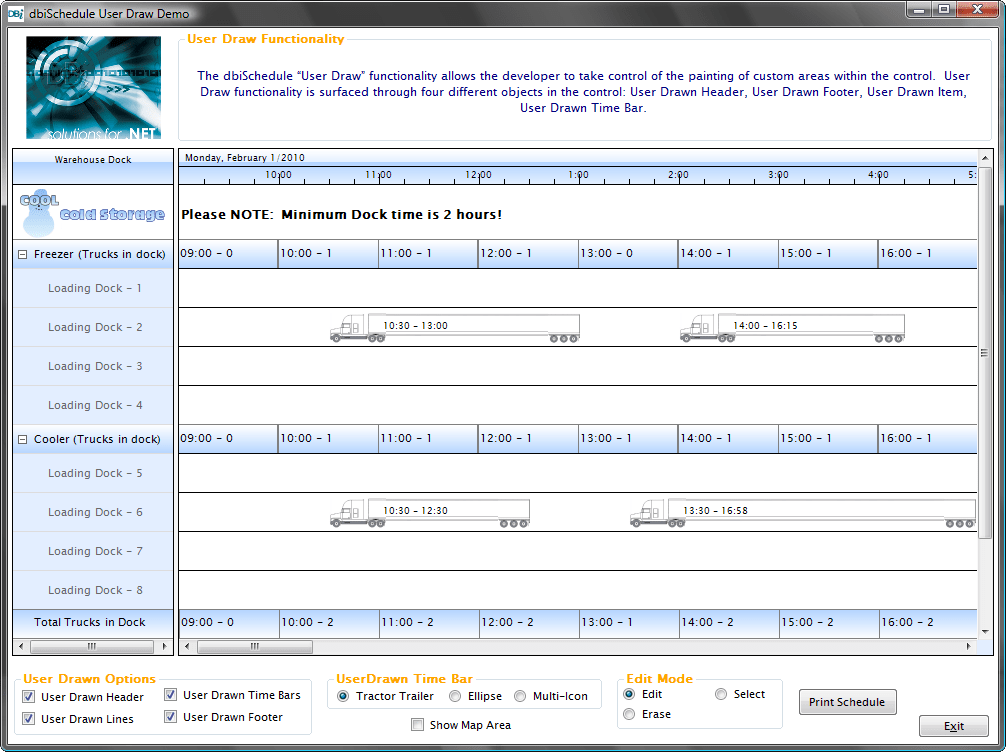This screenshot has height=752, width=1006.
Task: Toggle the User Drawn Lines checkbox
Action: point(28,719)
